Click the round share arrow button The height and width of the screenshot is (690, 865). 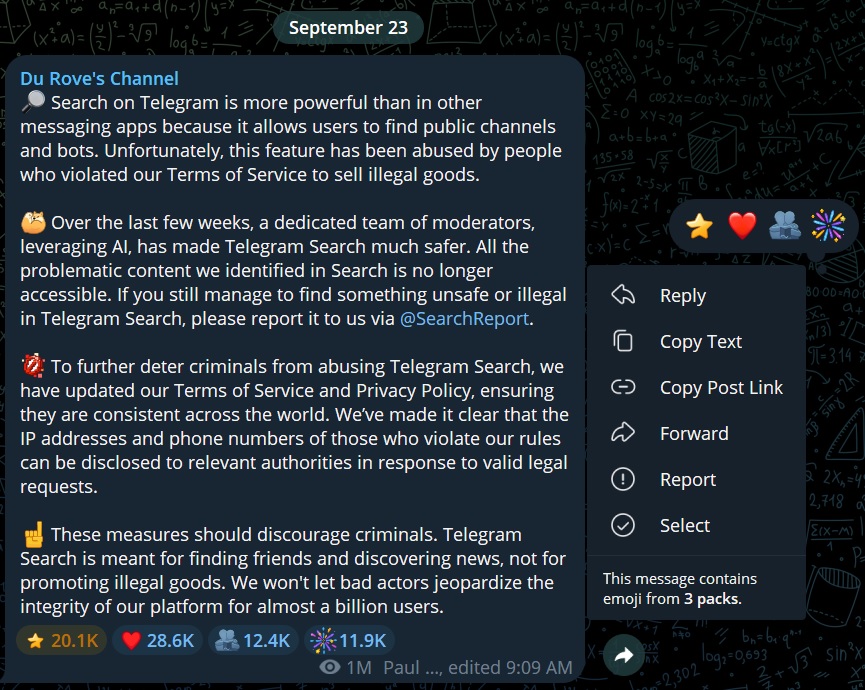[623, 655]
